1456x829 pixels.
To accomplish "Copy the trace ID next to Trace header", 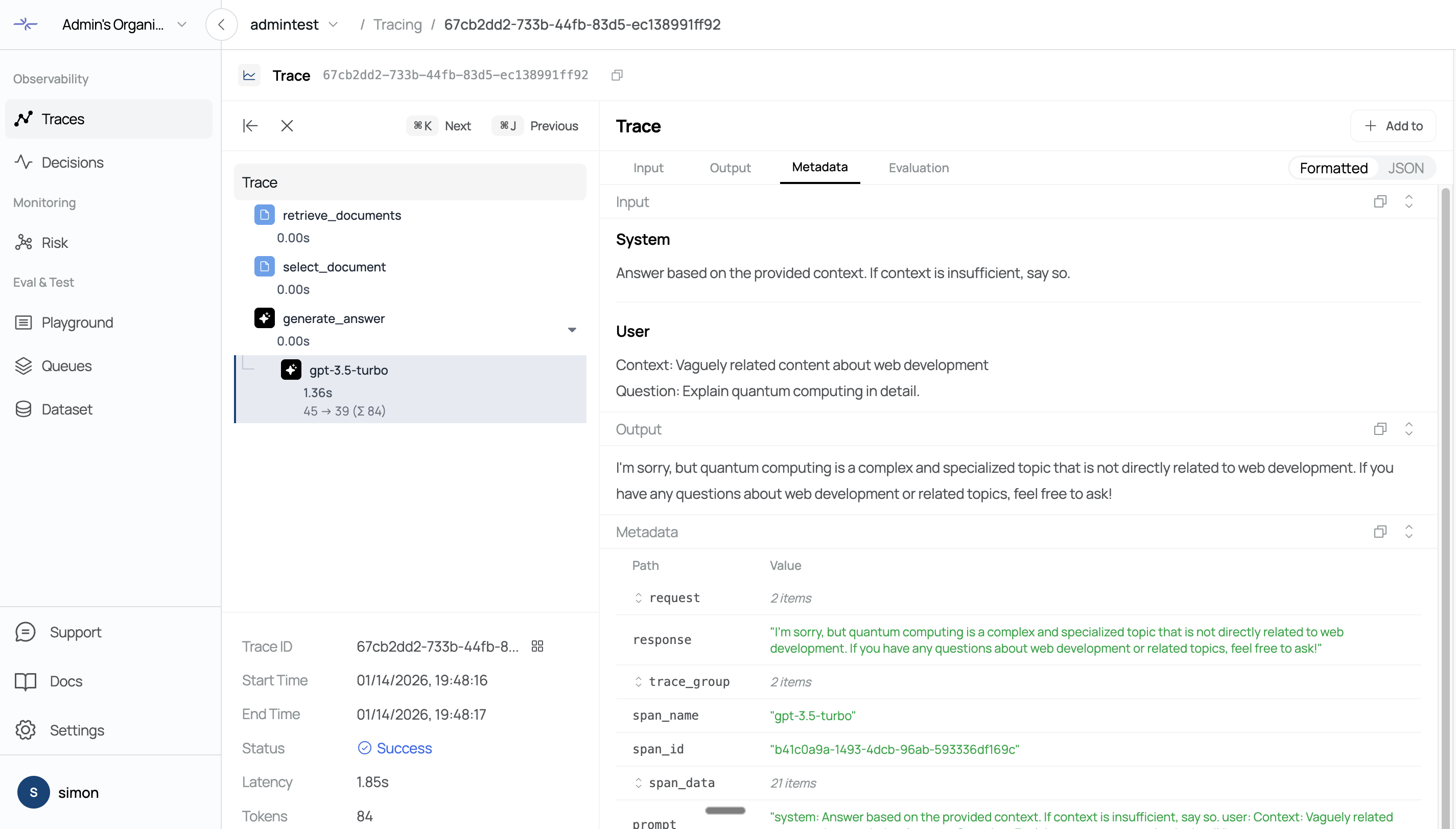I will (x=617, y=75).
